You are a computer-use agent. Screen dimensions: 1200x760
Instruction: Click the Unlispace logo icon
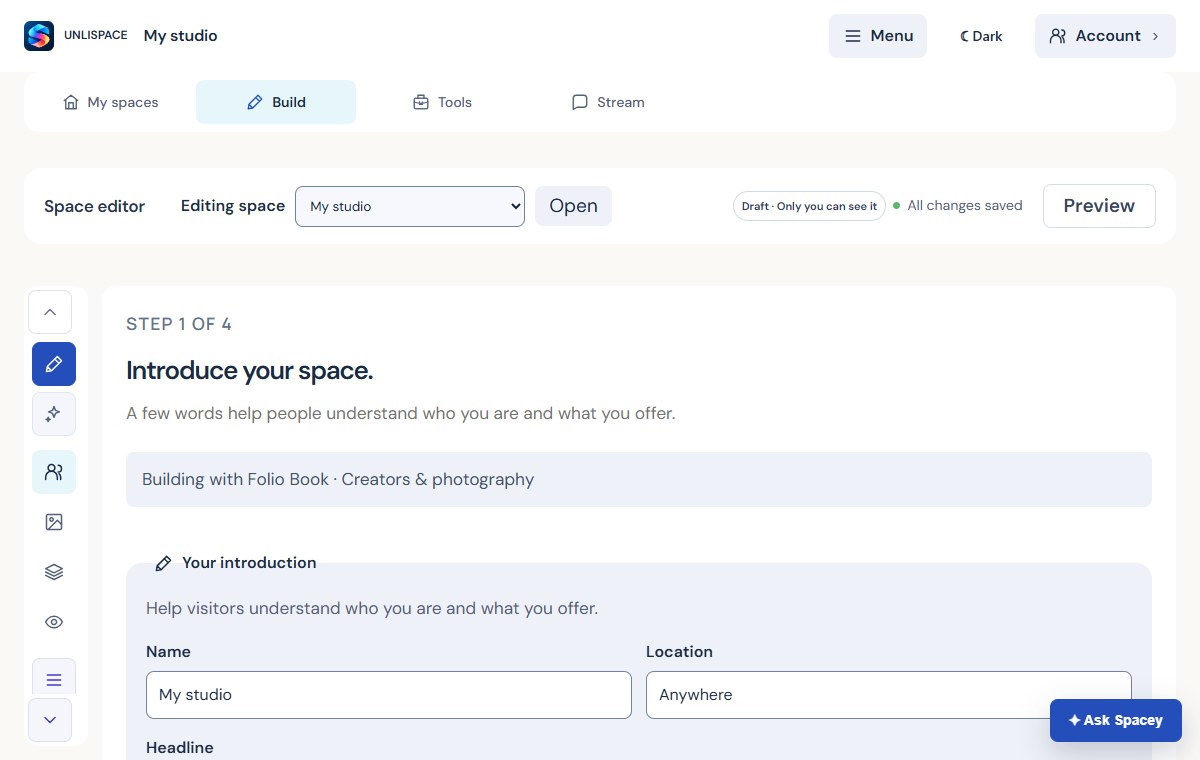(x=39, y=36)
